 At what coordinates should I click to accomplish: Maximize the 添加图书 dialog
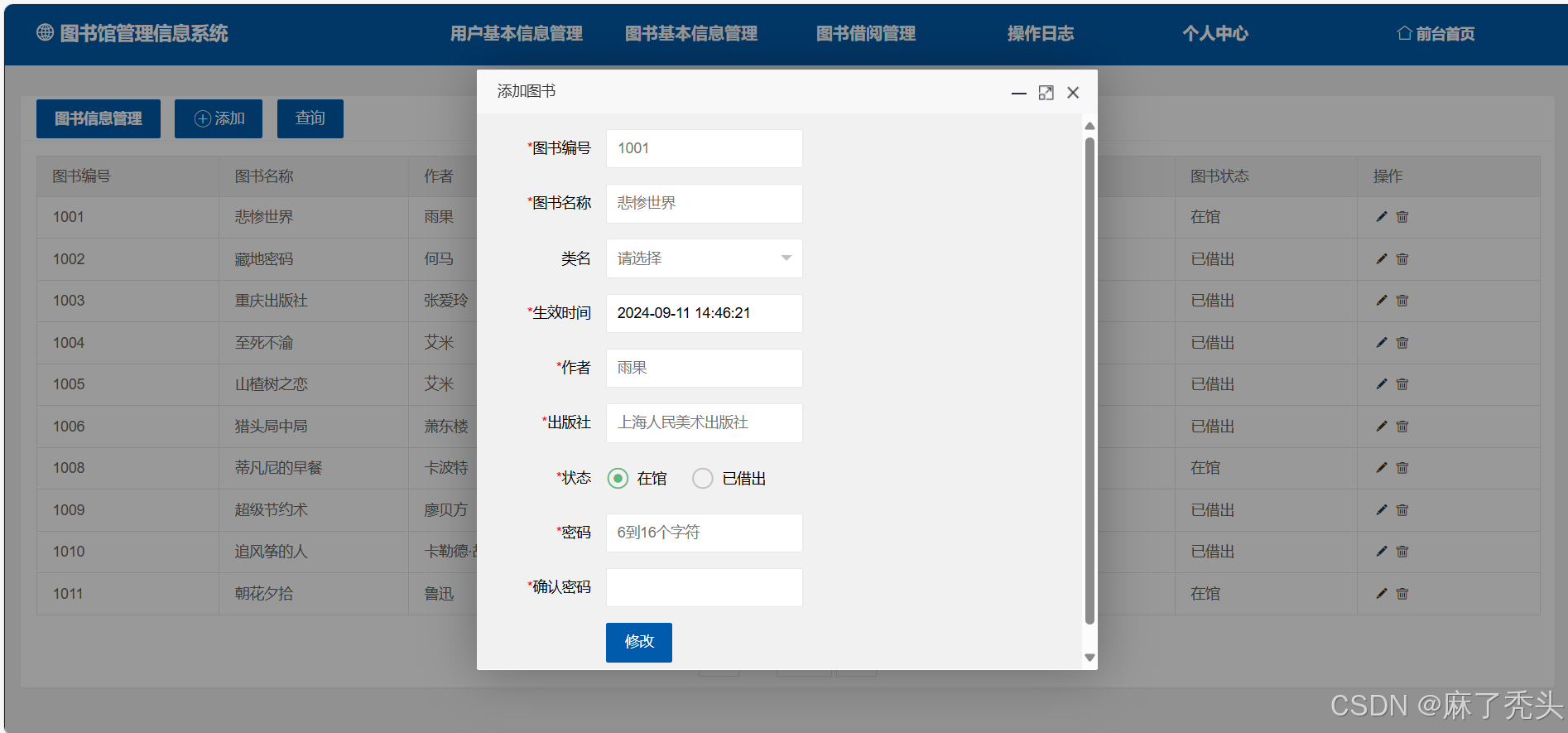1046,93
